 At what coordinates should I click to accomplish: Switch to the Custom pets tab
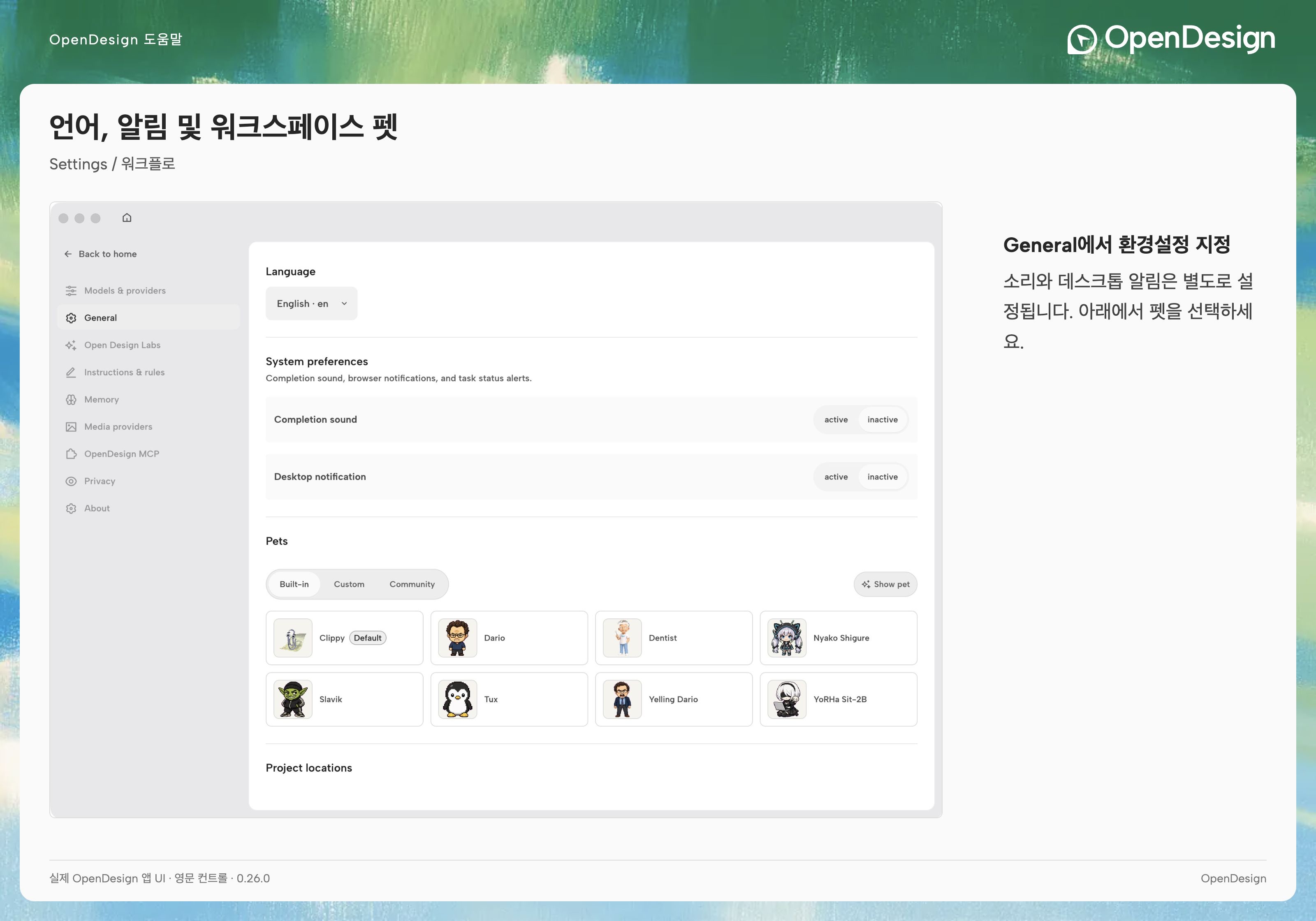point(349,584)
